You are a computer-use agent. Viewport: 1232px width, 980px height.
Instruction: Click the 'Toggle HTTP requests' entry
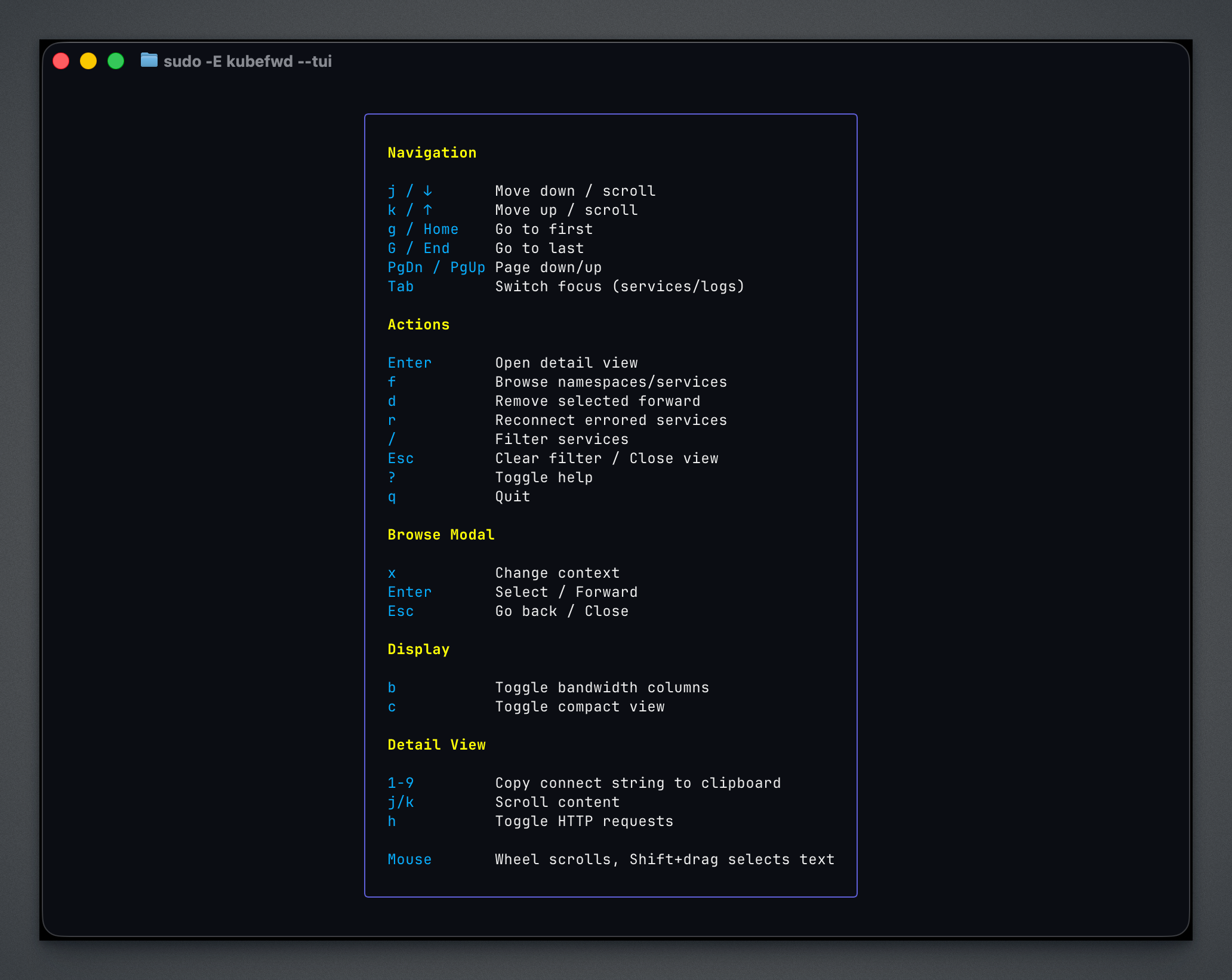[x=584, y=821]
